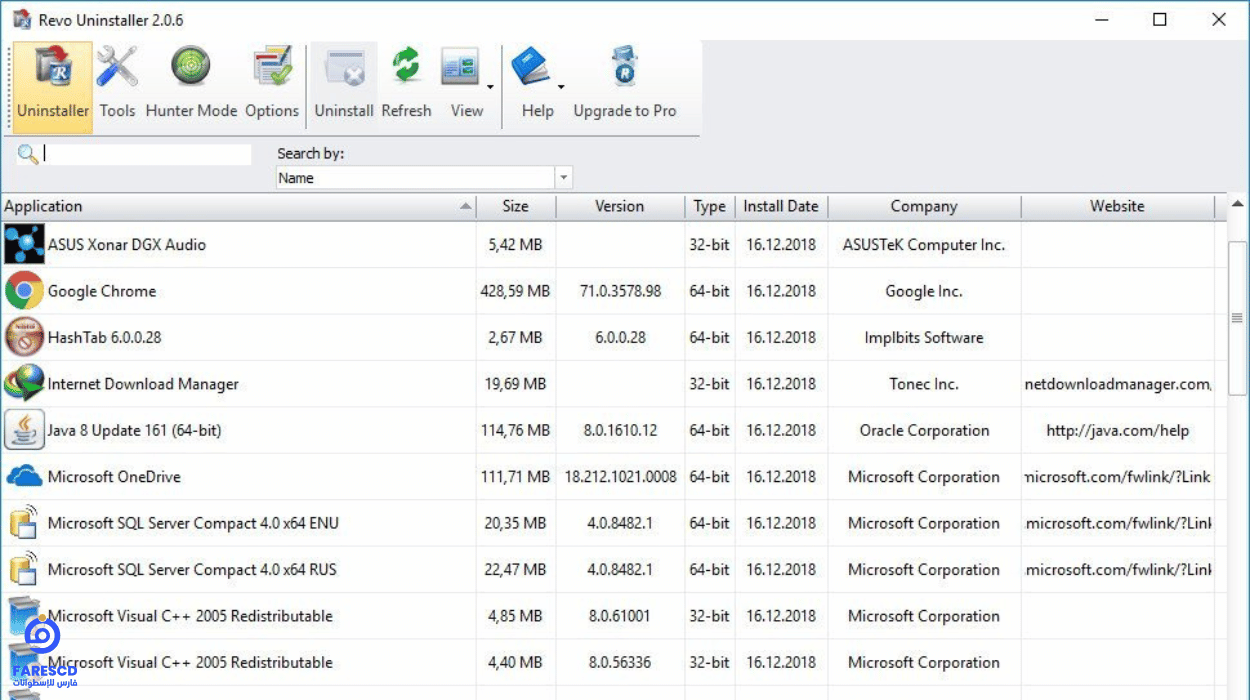
Task: Select the Java 8 Update 161 icon
Action: 24,430
